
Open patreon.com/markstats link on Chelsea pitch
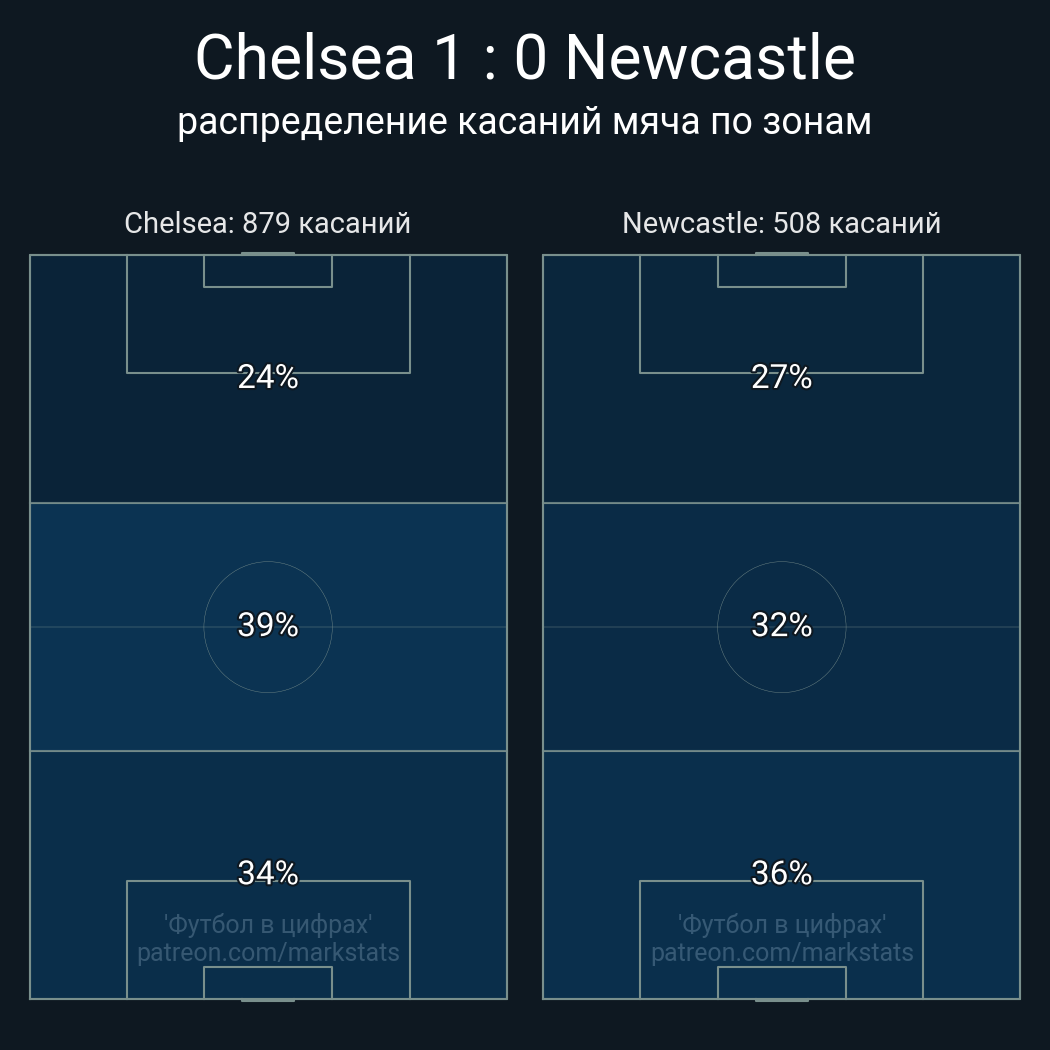268,953
